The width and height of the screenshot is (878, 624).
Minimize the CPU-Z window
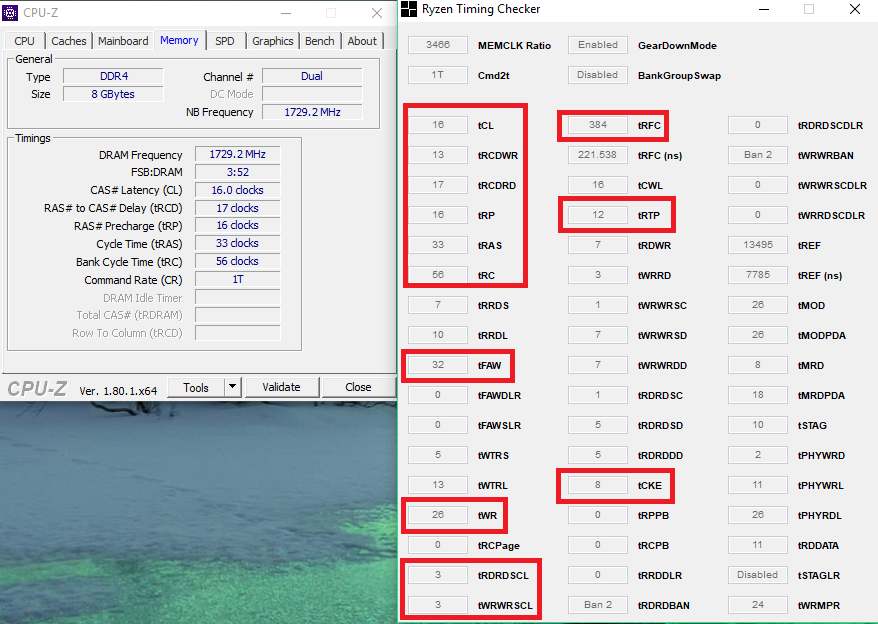285,13
